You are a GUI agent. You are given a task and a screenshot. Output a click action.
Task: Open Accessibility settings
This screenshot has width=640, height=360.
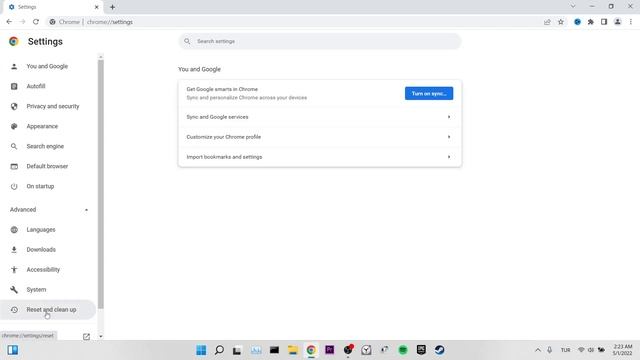(48, 269)
